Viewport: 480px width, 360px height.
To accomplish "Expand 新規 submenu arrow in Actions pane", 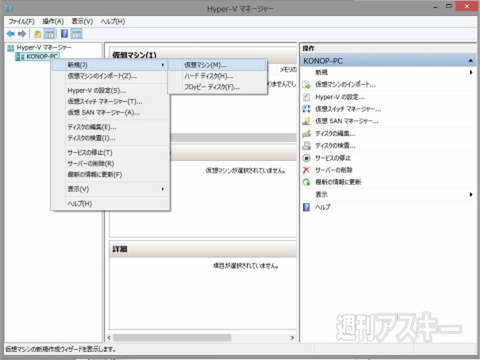I will coord(471,72).
